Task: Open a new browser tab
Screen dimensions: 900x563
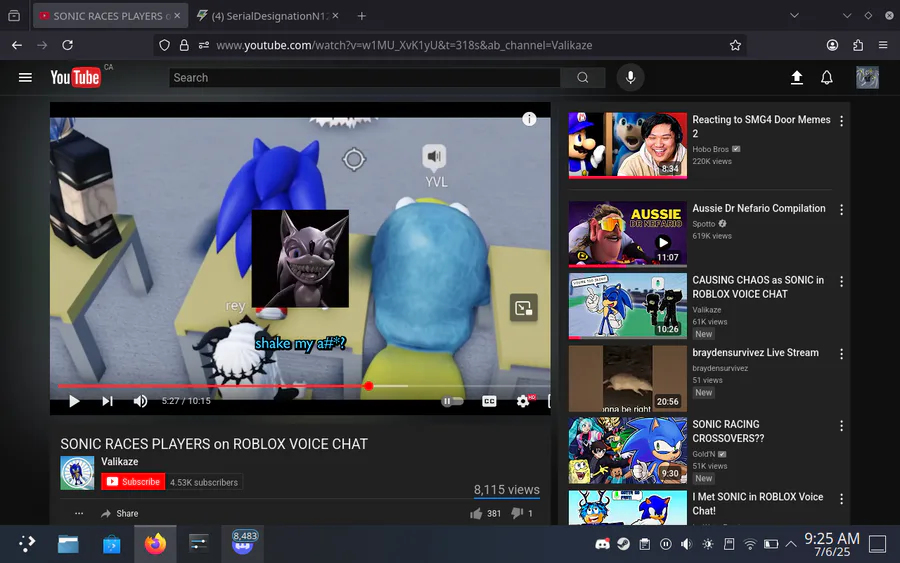Action: click(362, 16)
